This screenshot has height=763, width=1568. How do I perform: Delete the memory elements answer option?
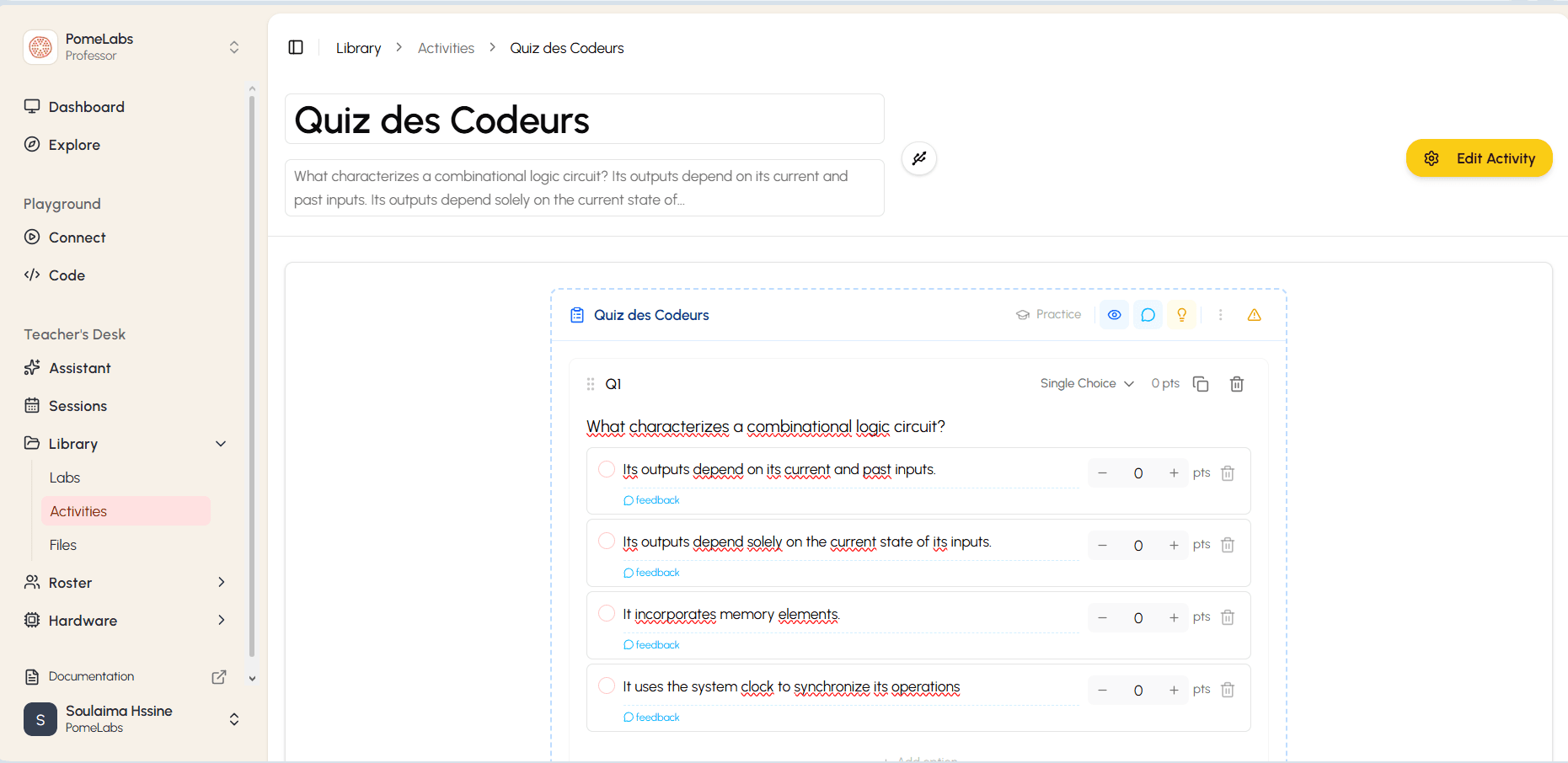click(x=1228, y=617)
